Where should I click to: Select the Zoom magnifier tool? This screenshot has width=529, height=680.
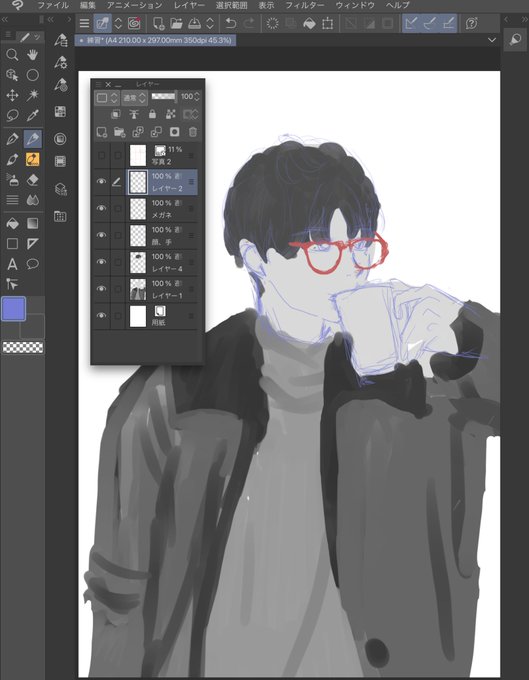point(12,55)
